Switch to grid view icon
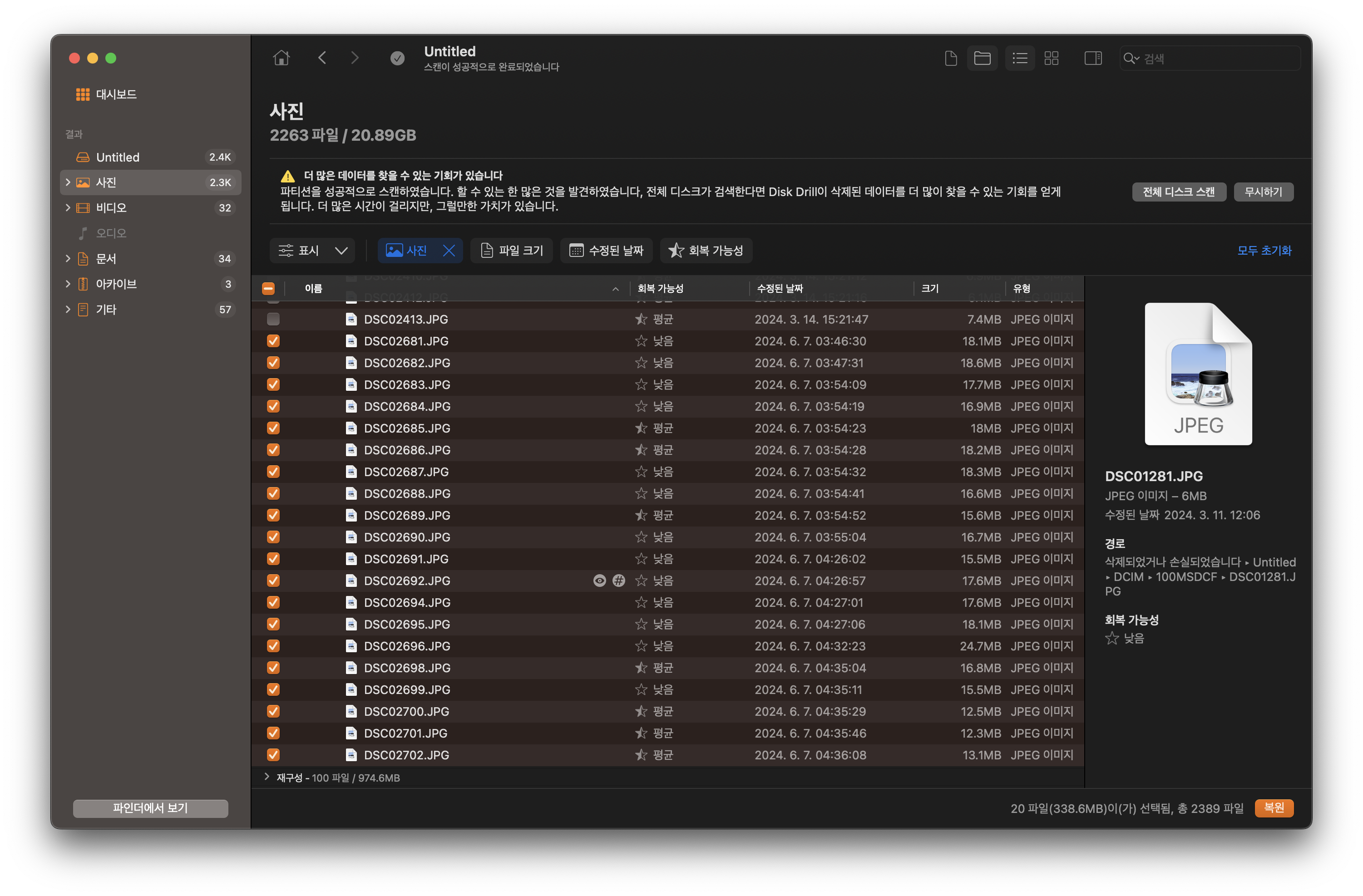This screenshot has height=896, width=1363. coord(1051,58)
